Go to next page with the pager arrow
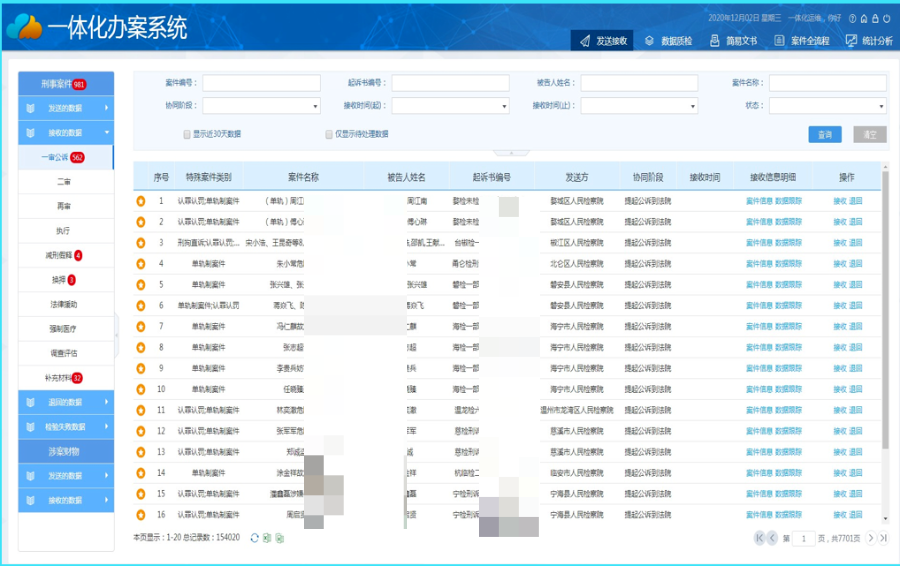The image size is (900, 566). tap(871, 538)
